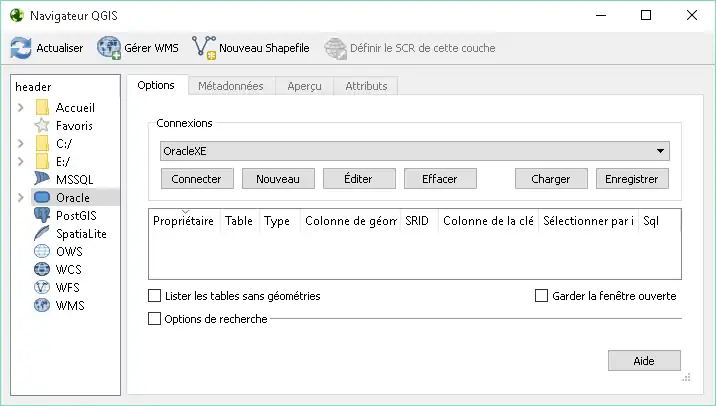
Task: Expand the Accueil tree node
Action: (21, 107)
